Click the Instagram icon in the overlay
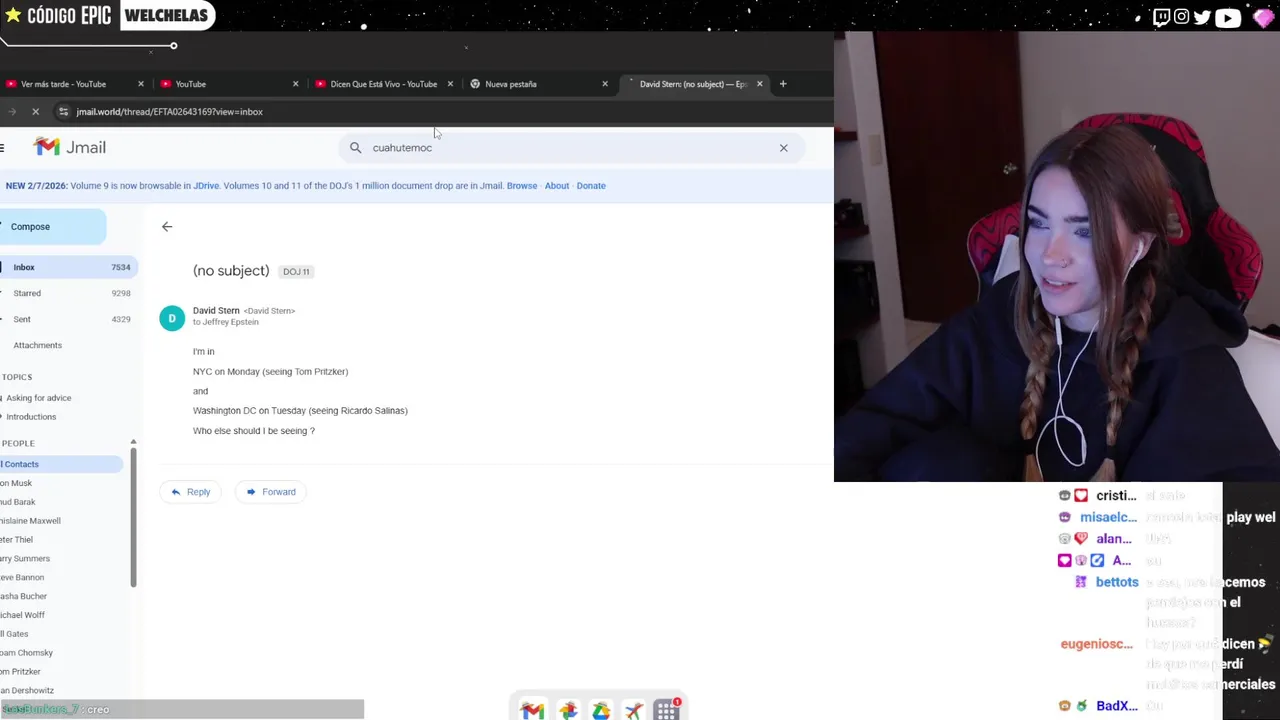This screenshot has width=1280, height=720. tap(1182, 17)
